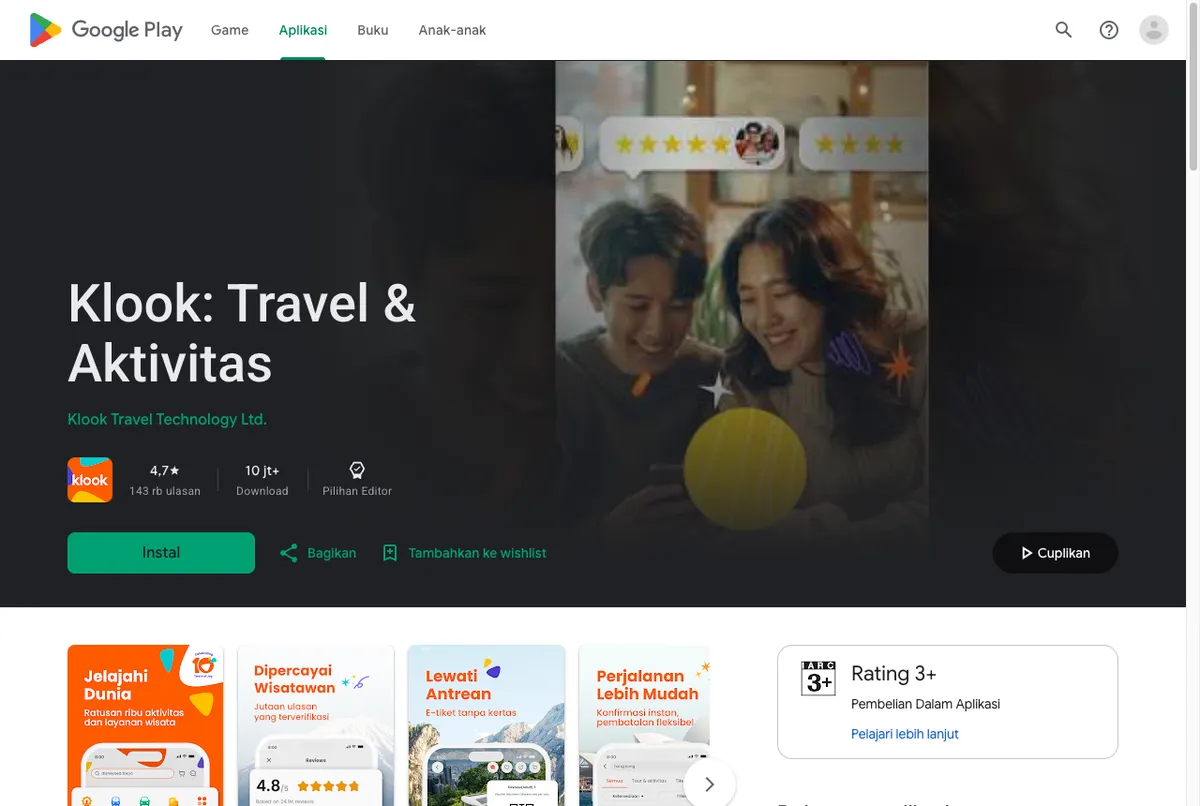1200x806 pixels.
Task: Go to the Anak-anak tab
Action: point(452,30)
